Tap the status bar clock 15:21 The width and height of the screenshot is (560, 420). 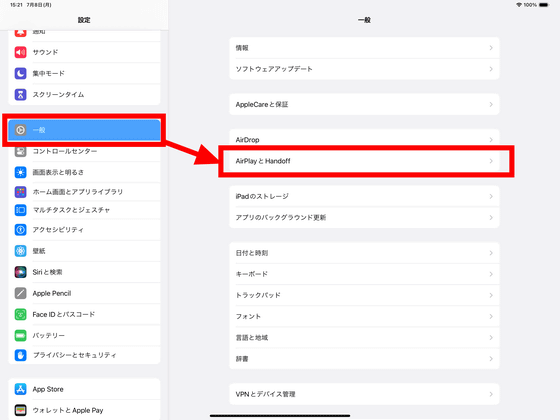tap(16, 5)
